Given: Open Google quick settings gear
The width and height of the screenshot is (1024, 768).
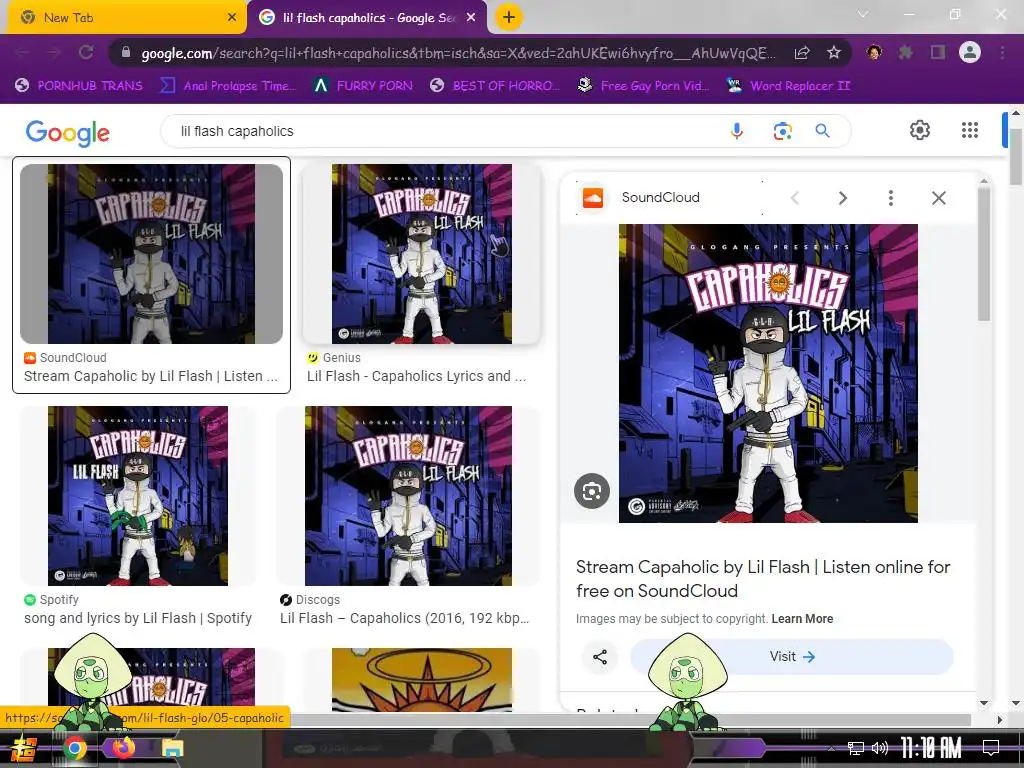Looking at the screenshot, I should pos(920,130).
